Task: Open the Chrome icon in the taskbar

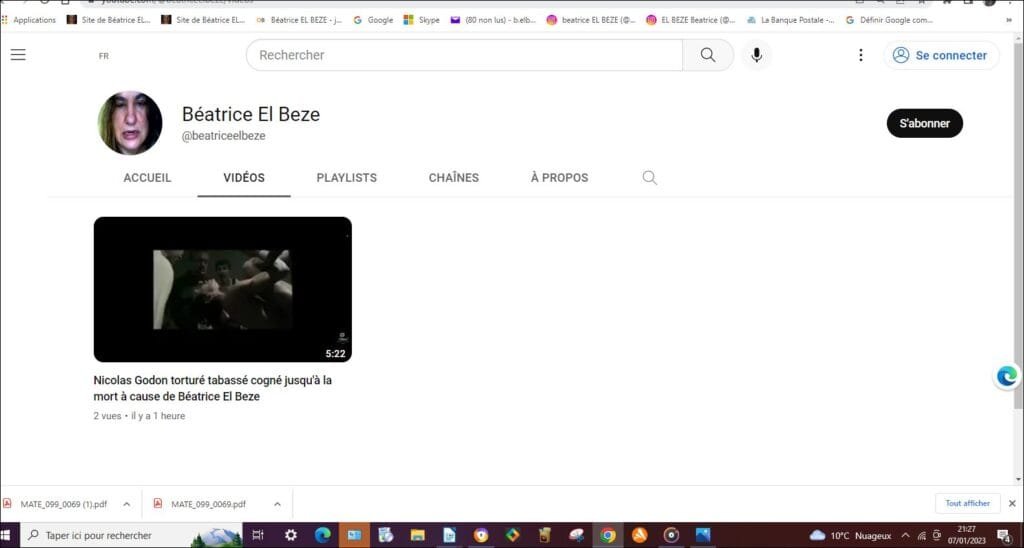Action: [607, 535]
